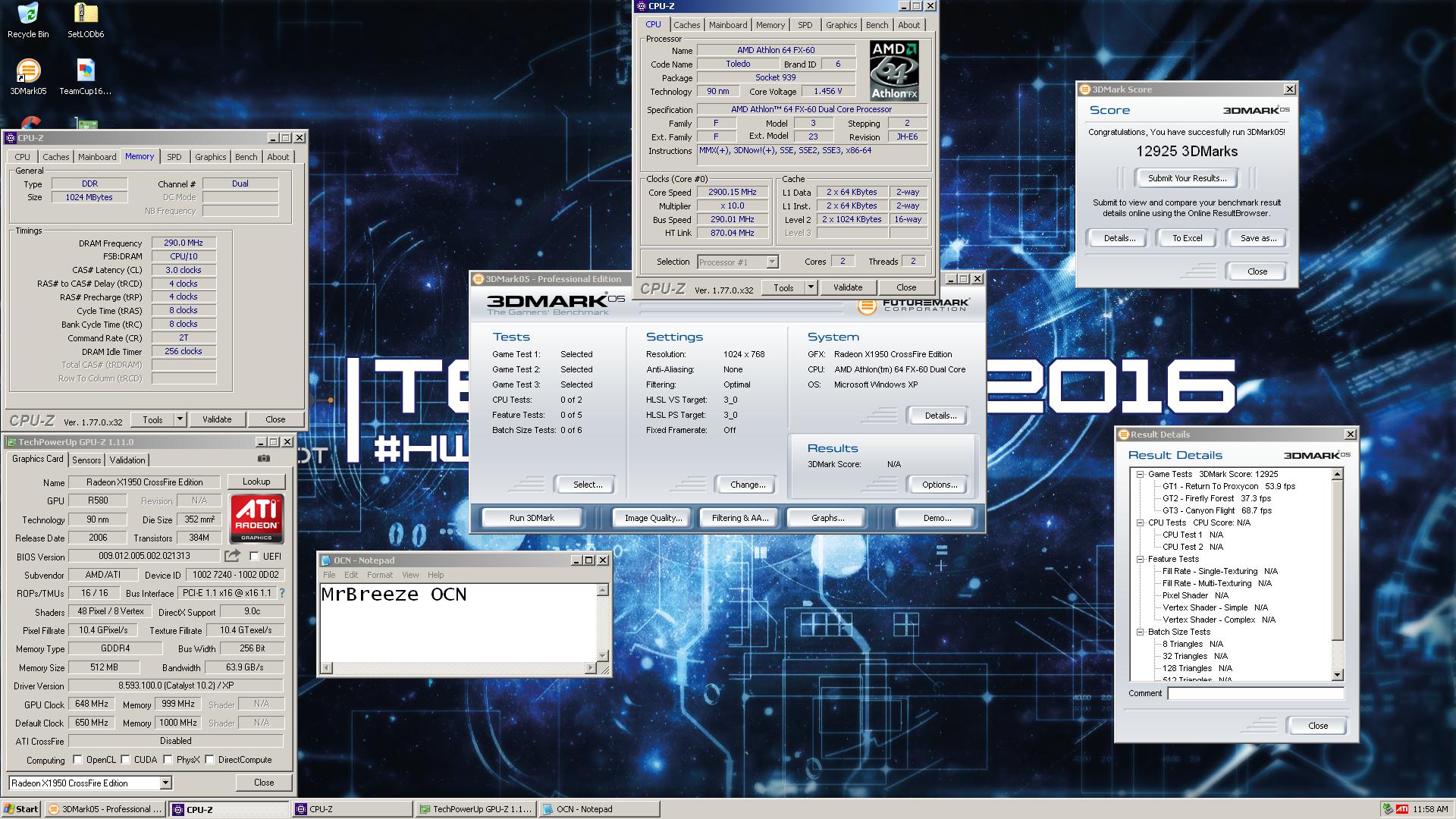1456x819 pixels.
Task: Click the 3DMark05 title bar icon
Action: (479, 279)
